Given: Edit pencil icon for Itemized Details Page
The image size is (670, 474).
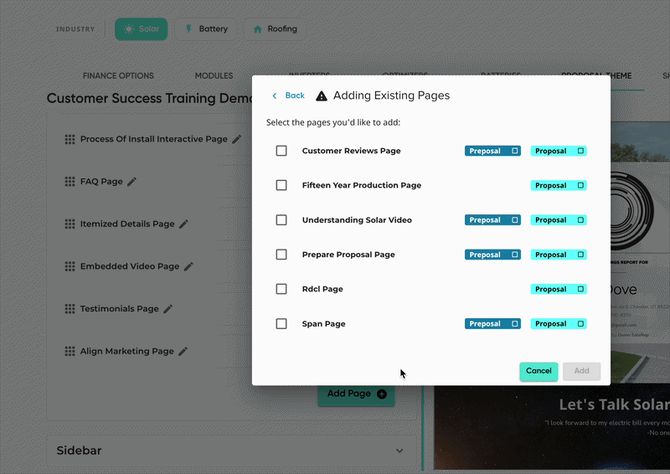Looking at the screenshot, I should [184, 224].
